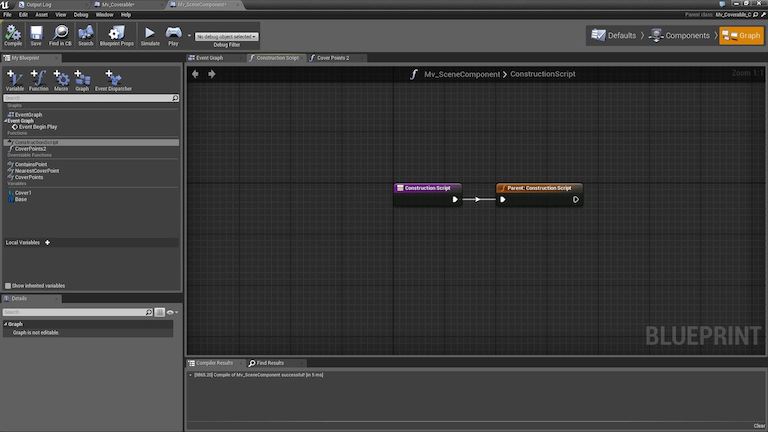
Task: Click the Construction Script node output exec pin
Action: pyautogui.click(x=455, y=200)
